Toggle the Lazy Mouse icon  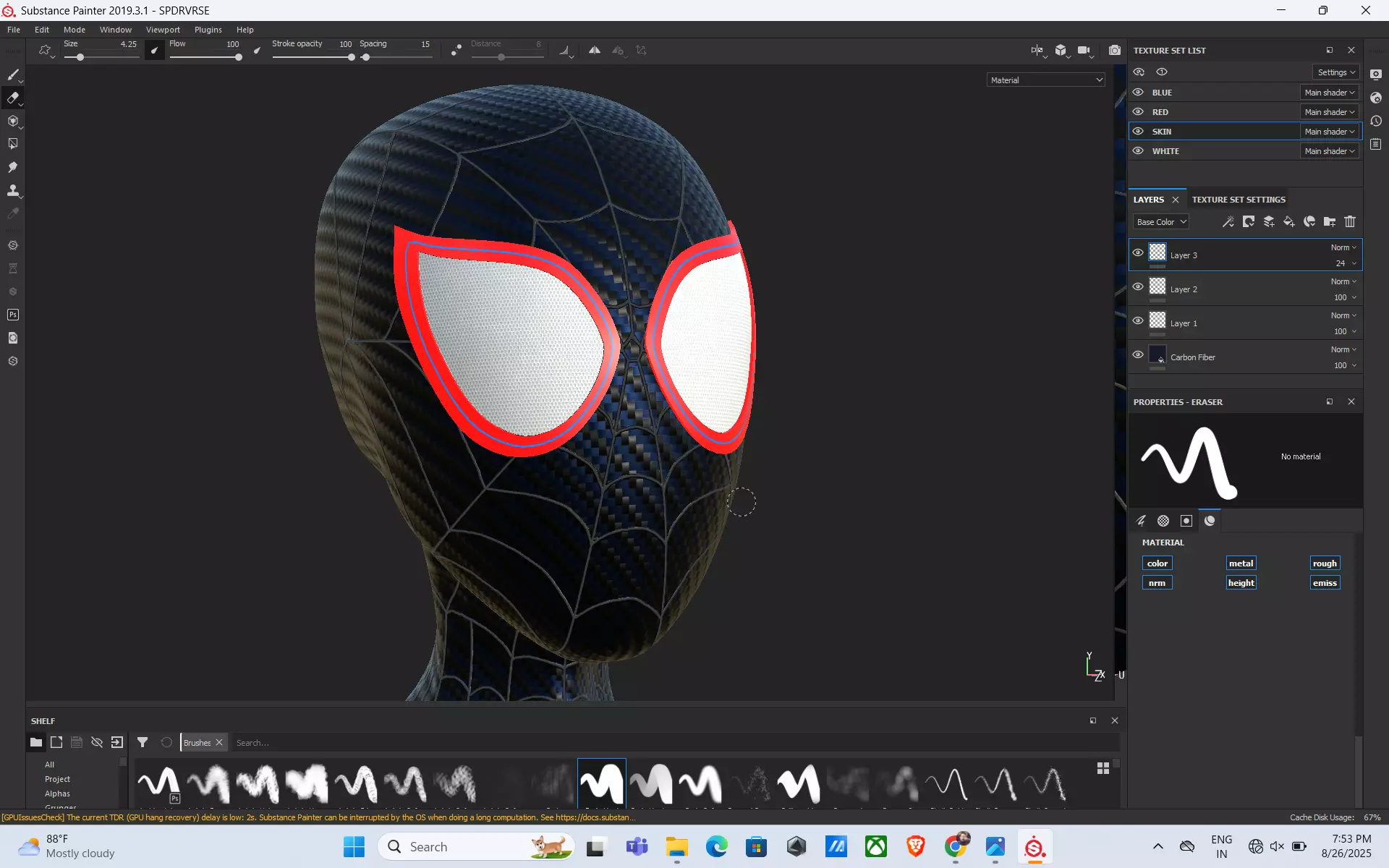pyautogui.click(x=456, y=51)
